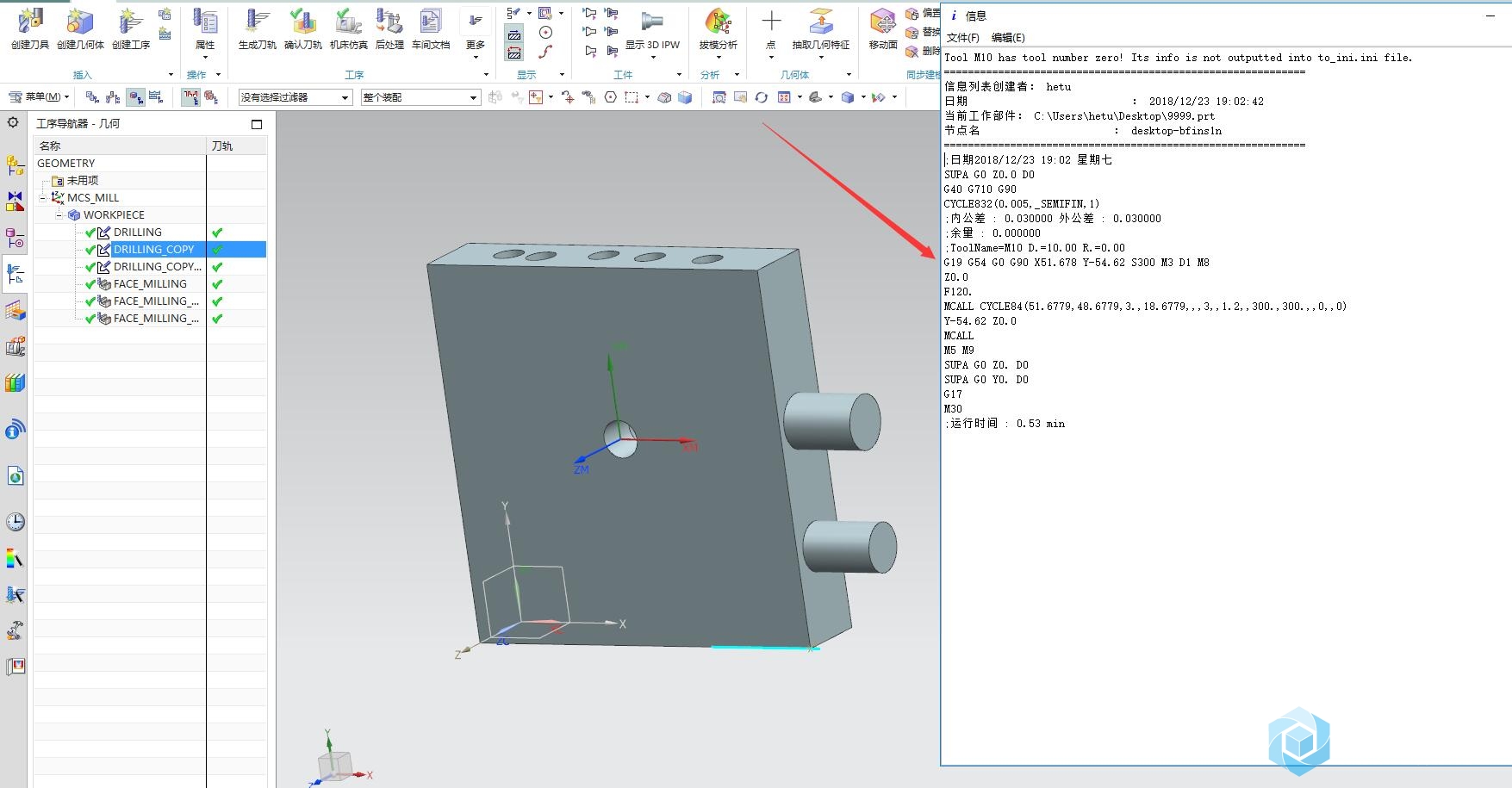The width and height of the screenshot is (1512, 788).
Task: Open the 更多 (More) operations dropdown
Action: [x=476, y=33]
